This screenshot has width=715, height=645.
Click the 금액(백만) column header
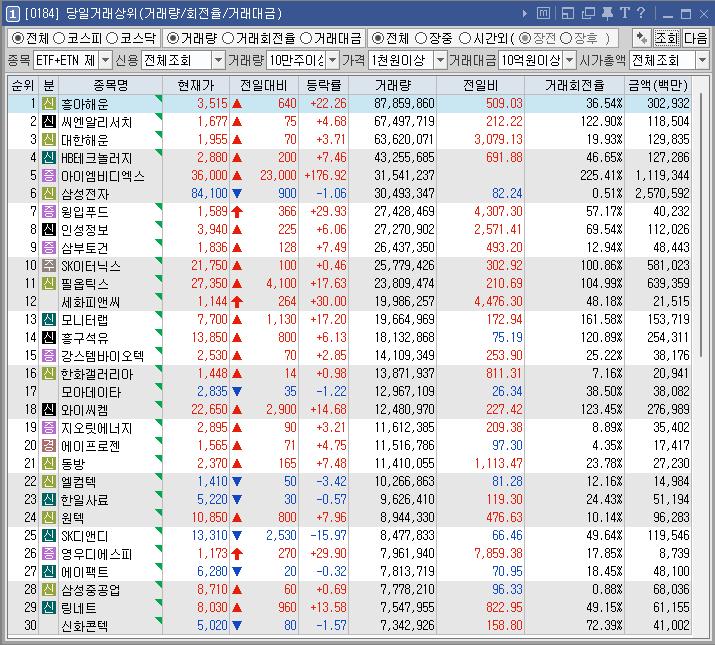(657, 85)
